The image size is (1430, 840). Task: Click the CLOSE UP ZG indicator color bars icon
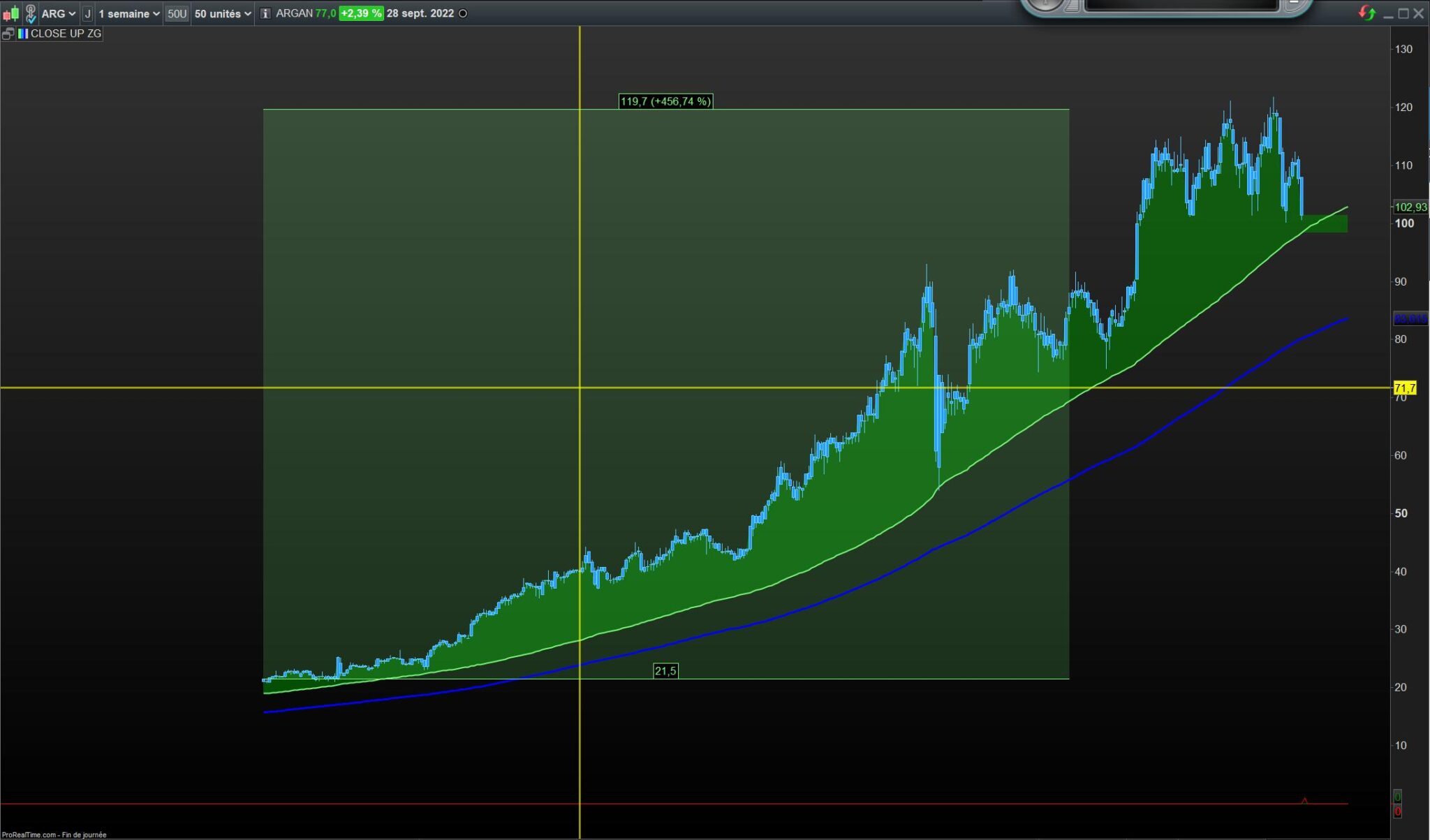pyautogui.click(x=23, y=34)
